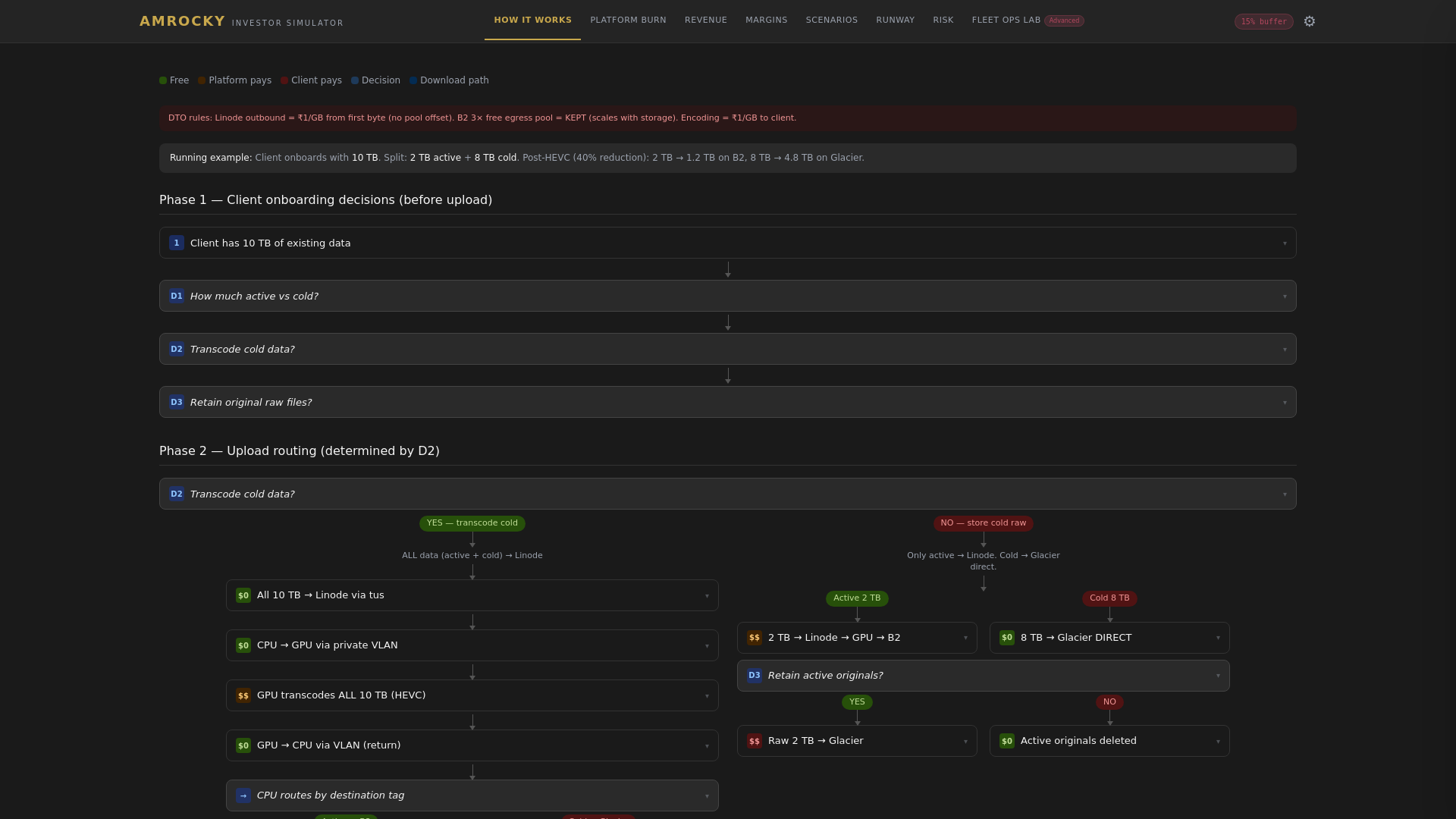
Task: Click the 'Cold 8 TB' pill
Action: [x=1109, y=598]
